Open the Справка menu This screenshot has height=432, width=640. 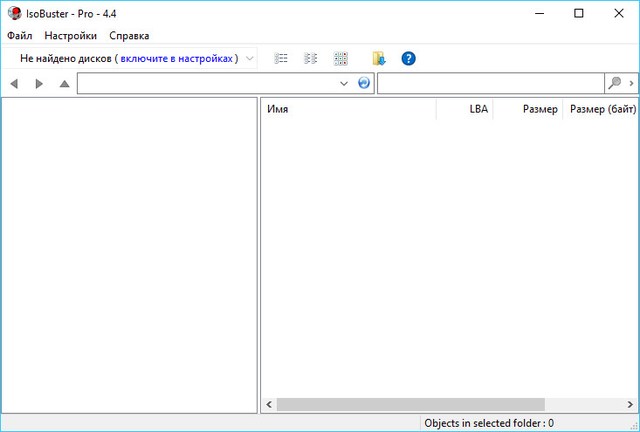[x=129, y=35]
